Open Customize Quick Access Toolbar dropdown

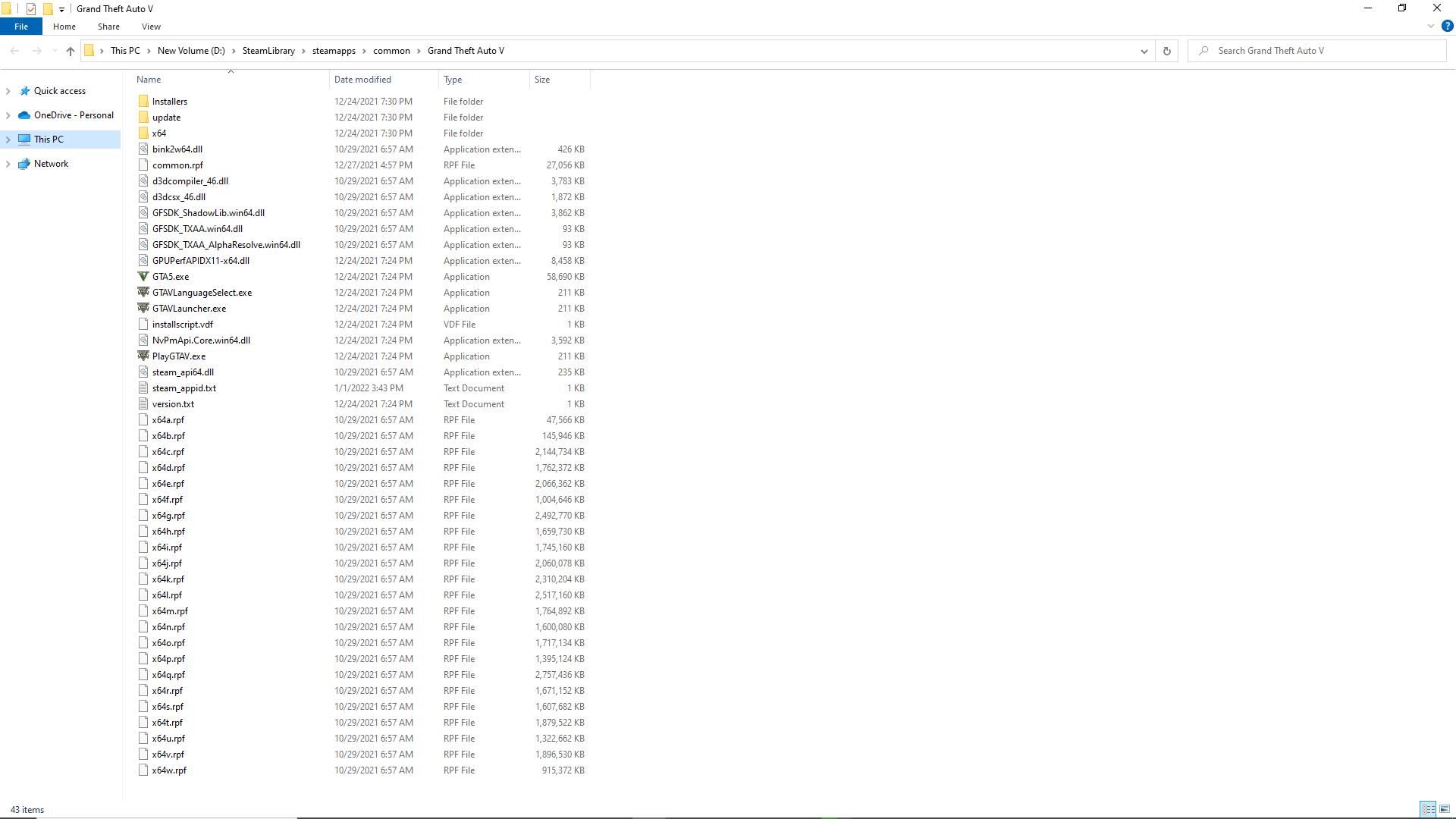tap(62, 10)
